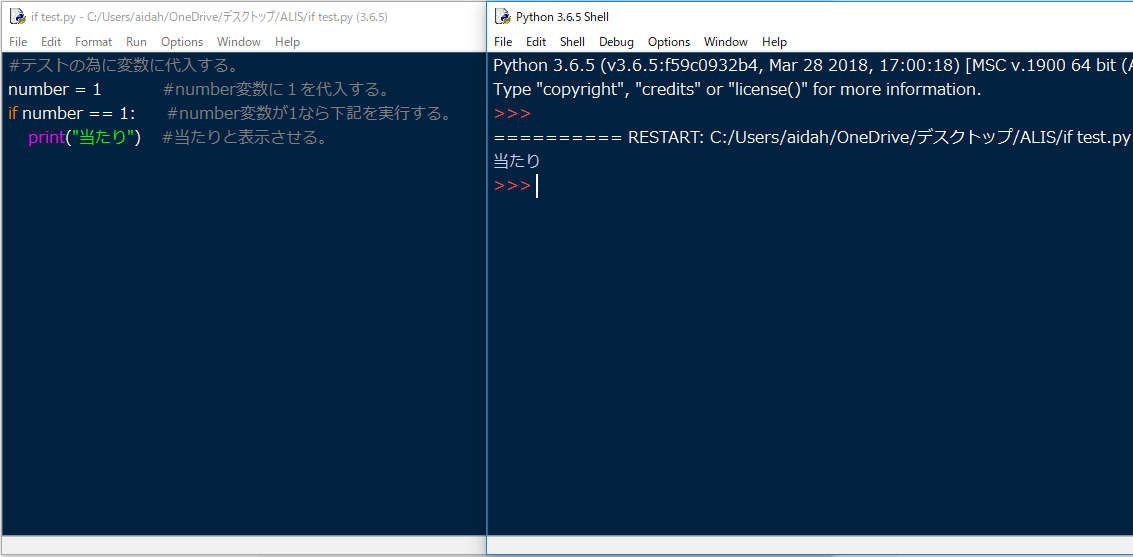Open the Help menu in the editor window
1133x557 pixels.
point(287,42)
